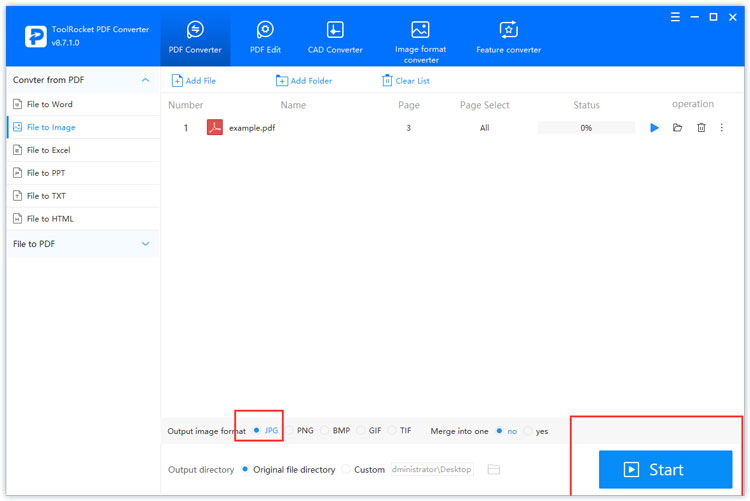Click the Start conversion button
The width and height of the screenshot is (750, 501).
point(665,469)
